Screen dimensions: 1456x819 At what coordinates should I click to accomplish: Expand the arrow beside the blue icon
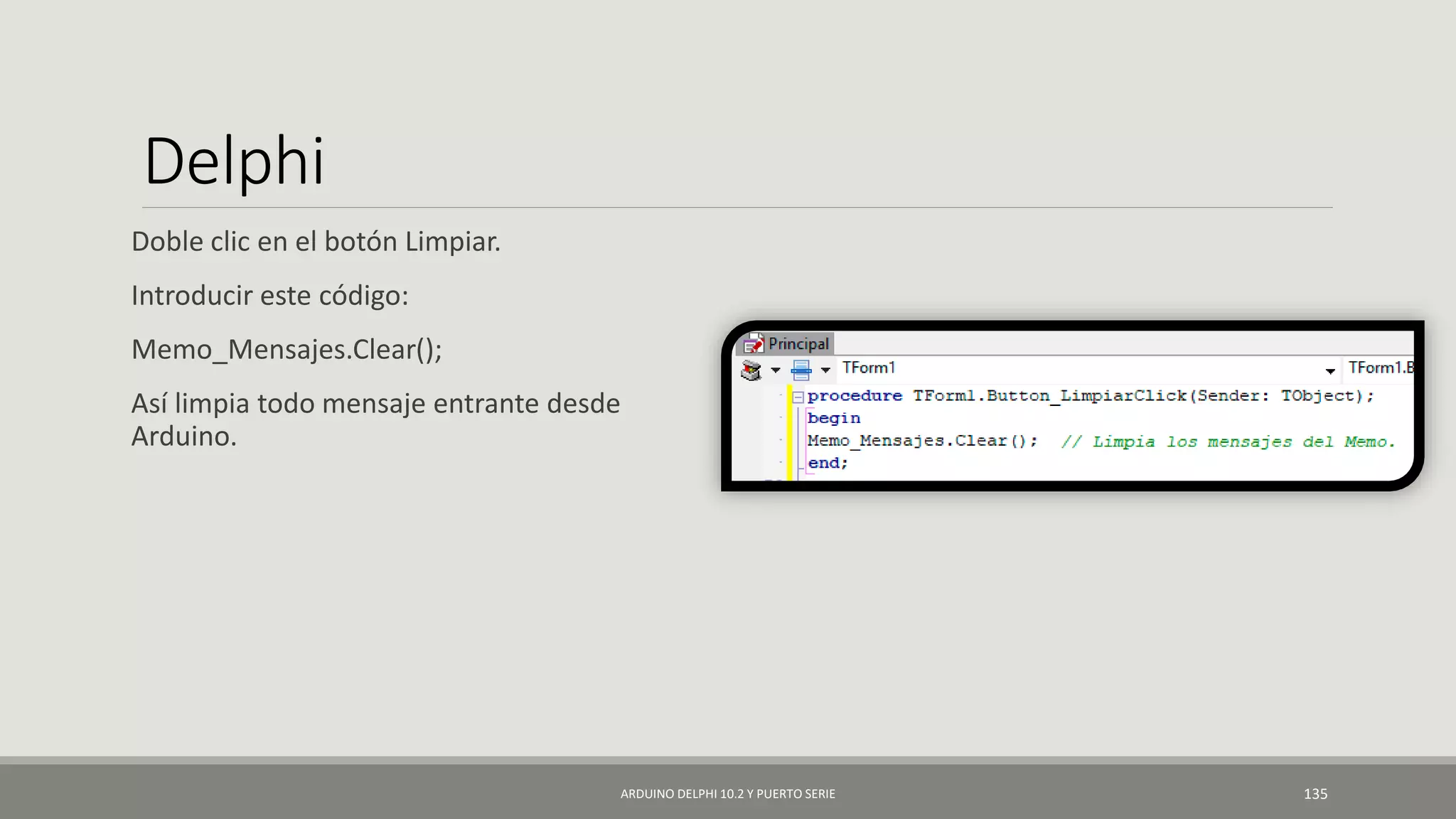pyautogui.click(x=825, y=370)
